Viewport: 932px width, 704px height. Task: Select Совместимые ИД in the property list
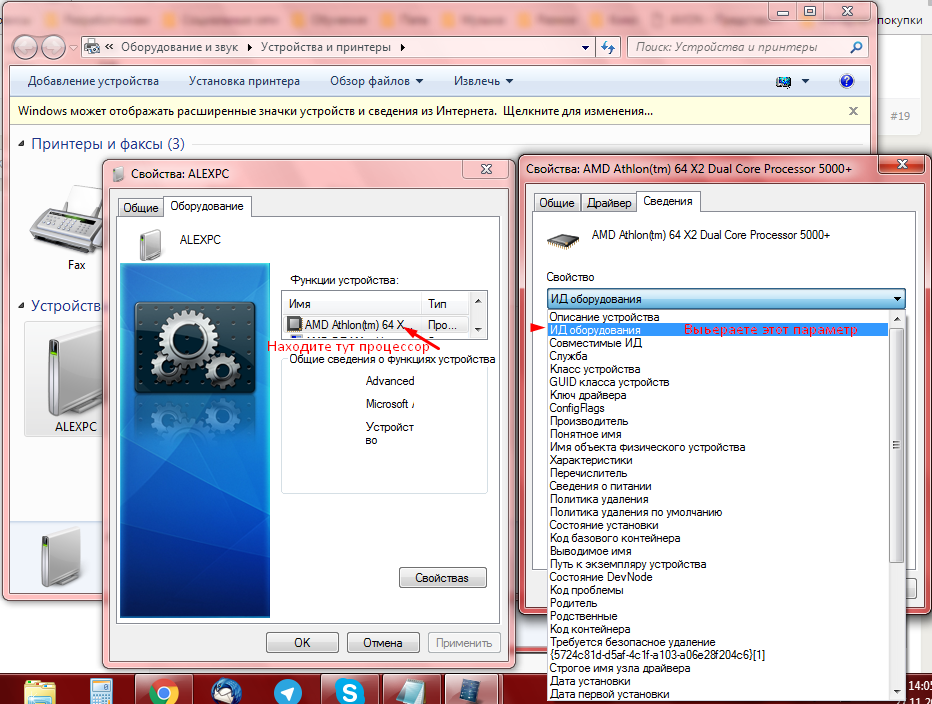pos(596,342)
